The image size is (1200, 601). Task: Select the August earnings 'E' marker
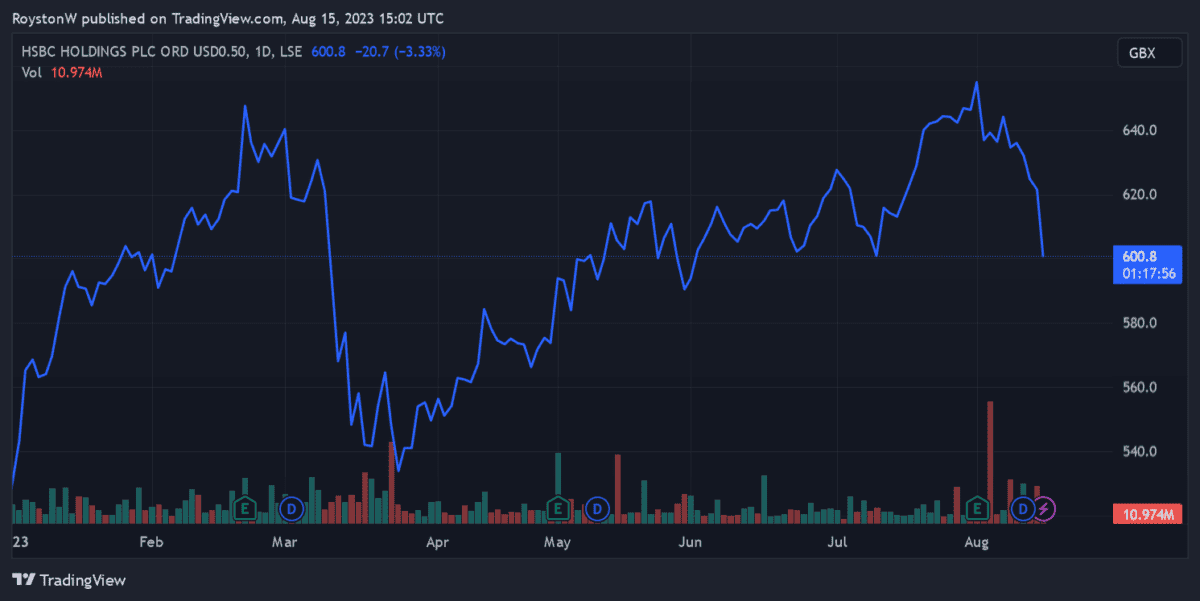click(978, 509)
